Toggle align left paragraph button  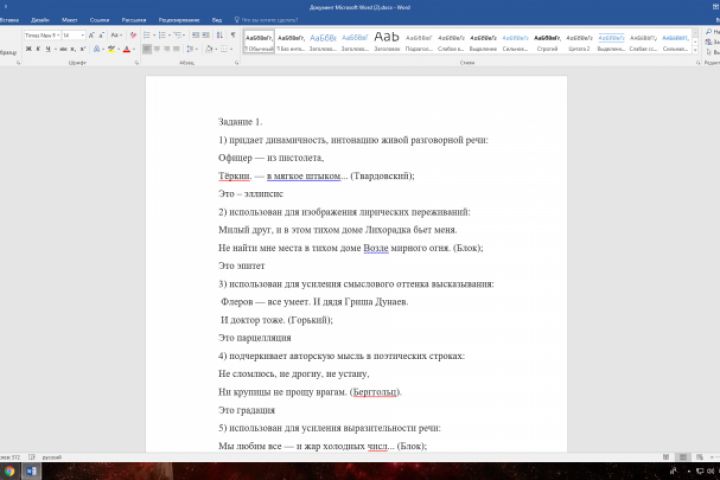pos(147,49)
